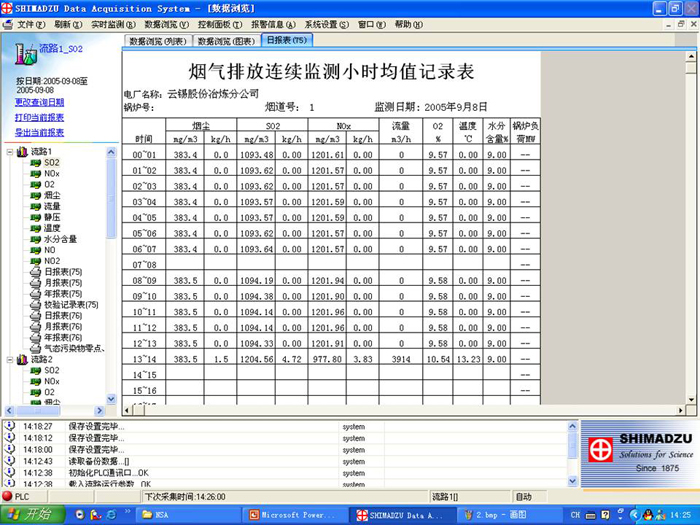
Task: Select 校验记录表(75) report icon
Action: pyautogui.click(x=35, y=305)
